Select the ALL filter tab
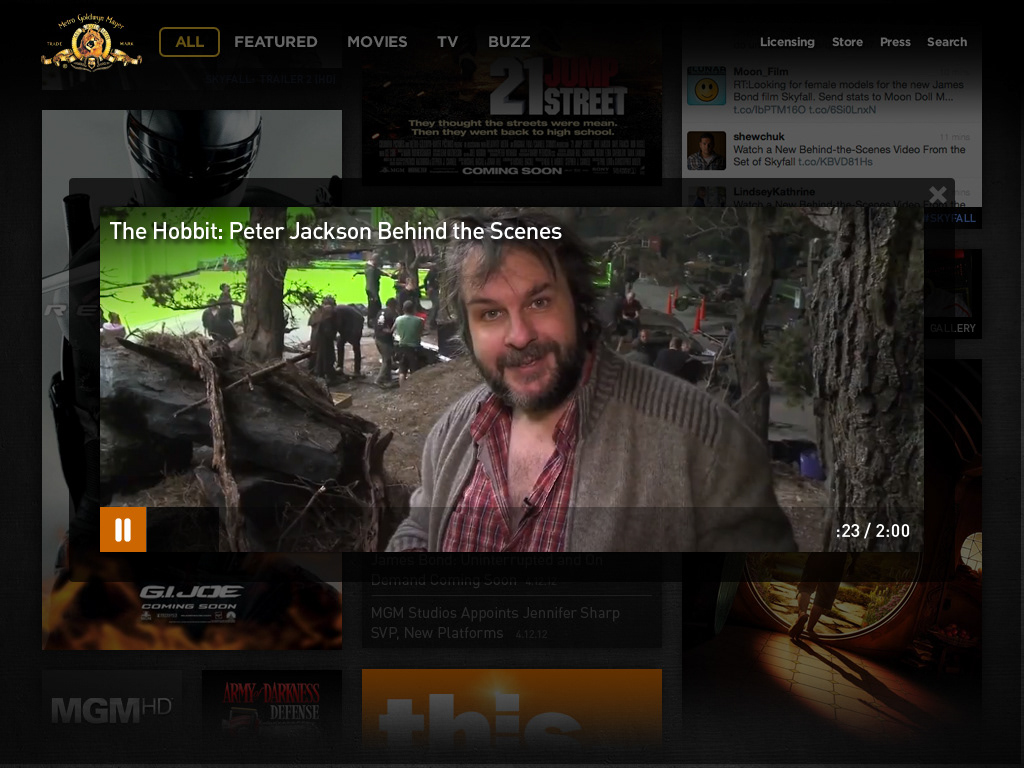The width and height of the screenshot is (1024, 768). pos(189,42)
